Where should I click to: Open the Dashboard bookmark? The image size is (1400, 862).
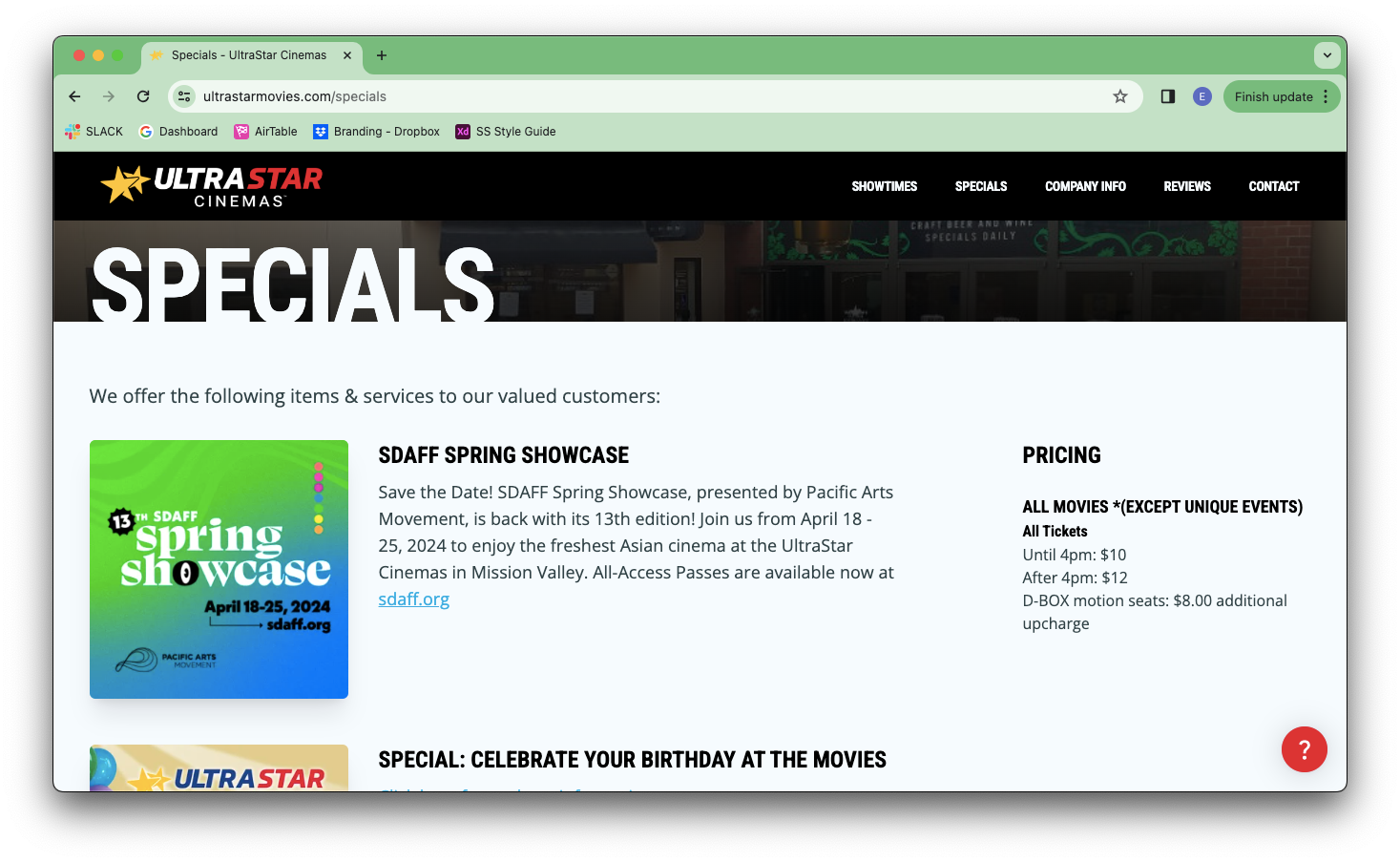click(x=178, y=132)
